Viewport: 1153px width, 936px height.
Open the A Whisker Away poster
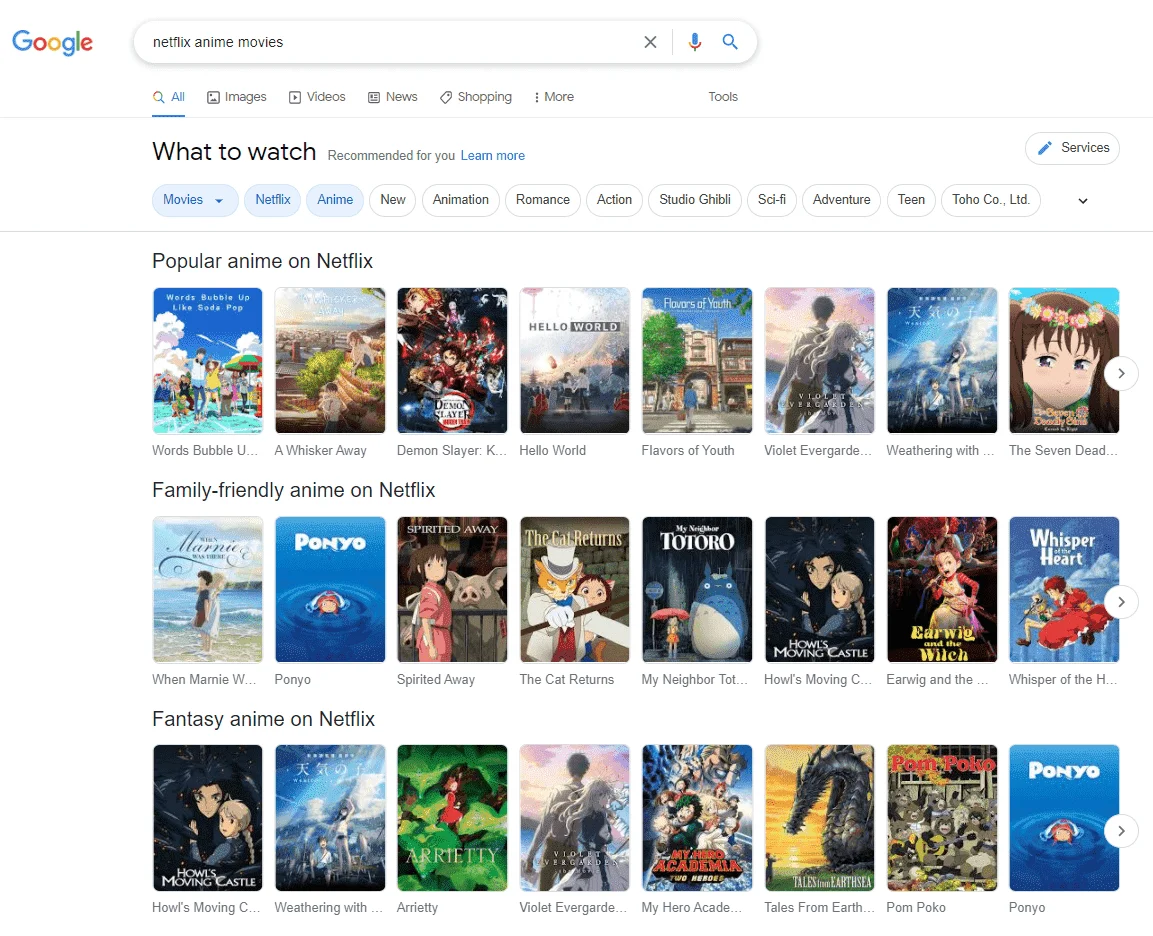pyautogui.click(x=330, y=360)
